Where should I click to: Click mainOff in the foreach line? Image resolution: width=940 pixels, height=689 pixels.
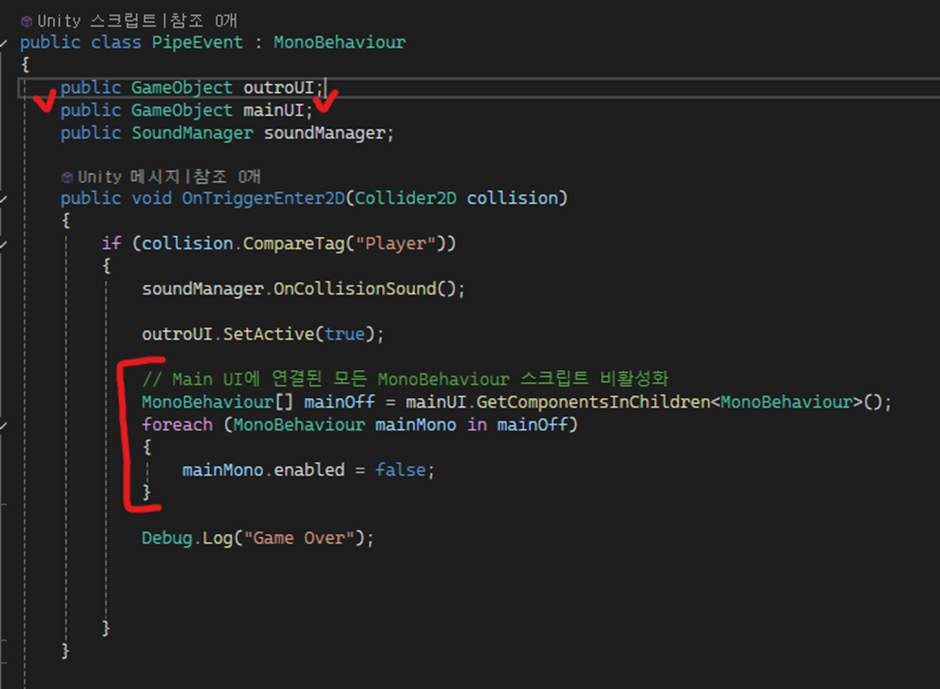pos(532,425)
